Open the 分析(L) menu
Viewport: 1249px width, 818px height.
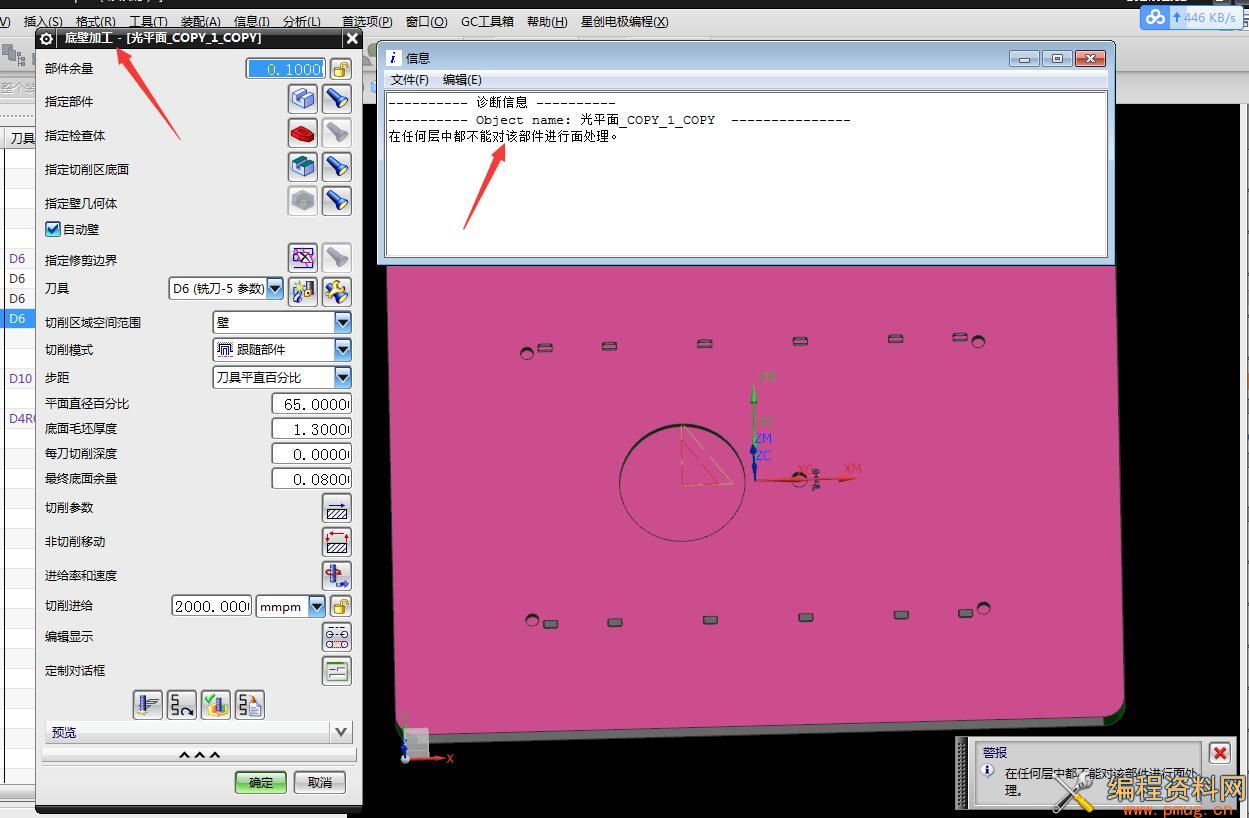coord(302,21)
